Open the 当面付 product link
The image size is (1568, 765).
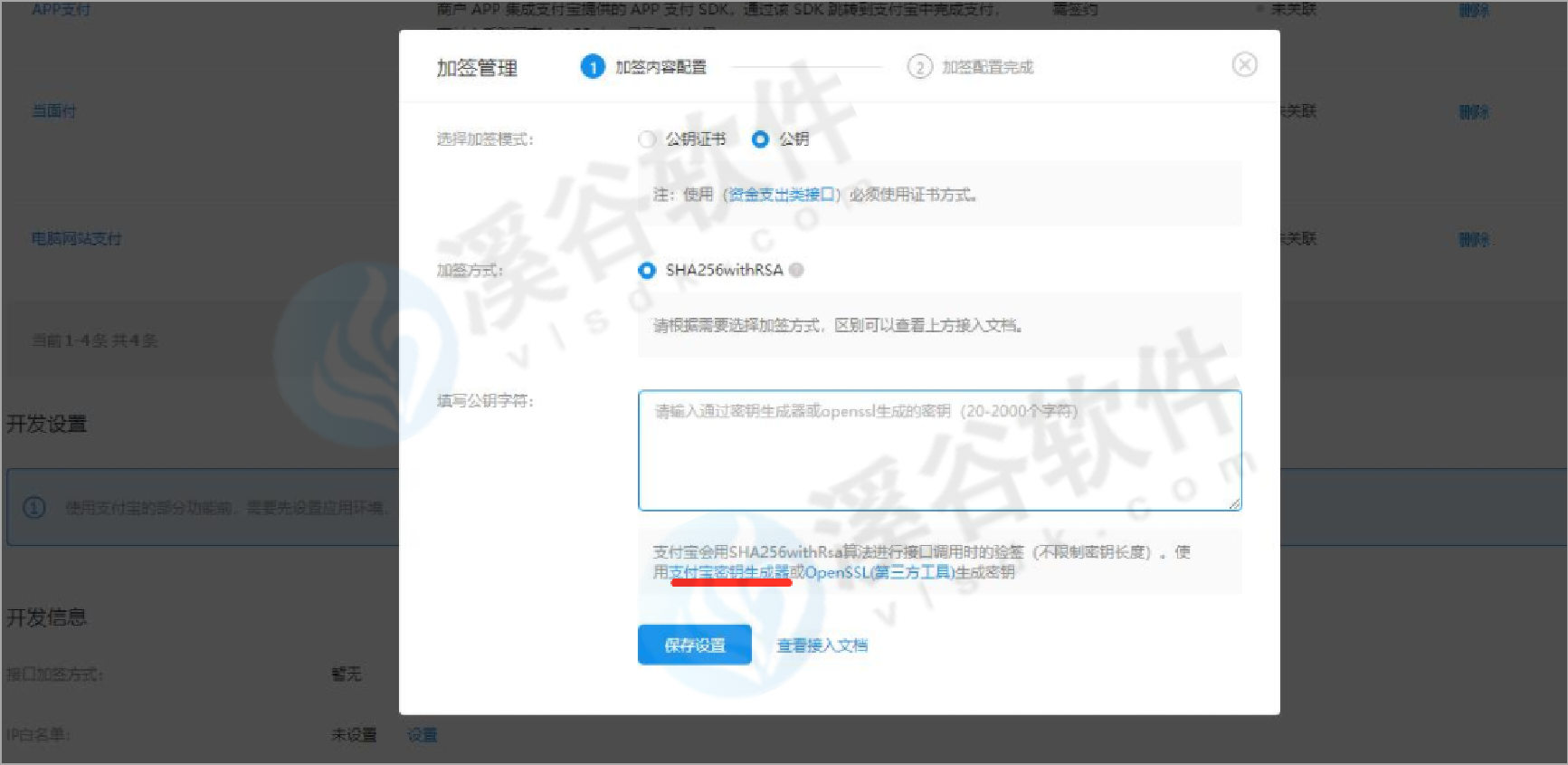54,111
